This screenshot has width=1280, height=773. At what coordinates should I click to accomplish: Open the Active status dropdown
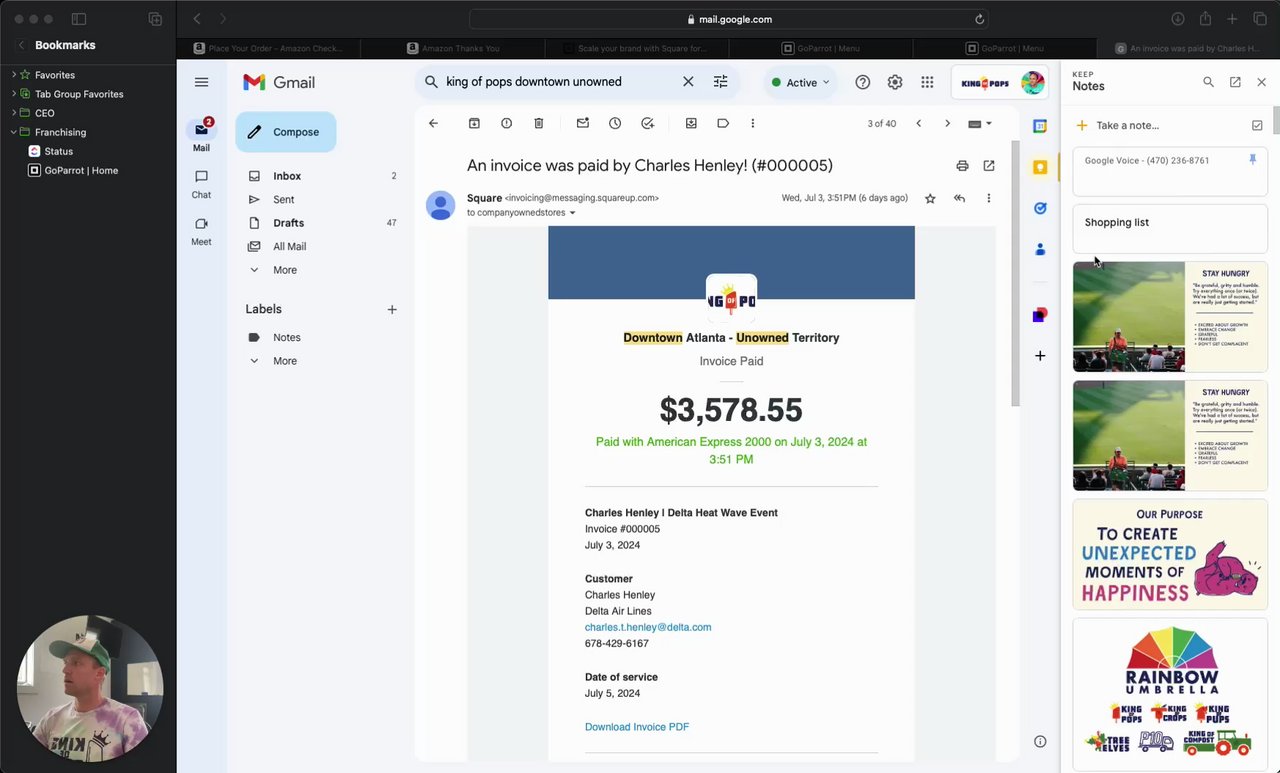[x=801, y=83]
